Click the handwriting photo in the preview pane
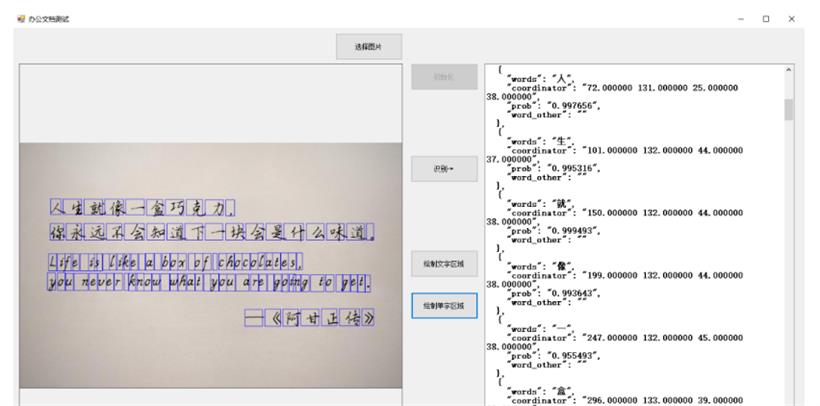This screenshot has height=406, width=820. (211, 265)
